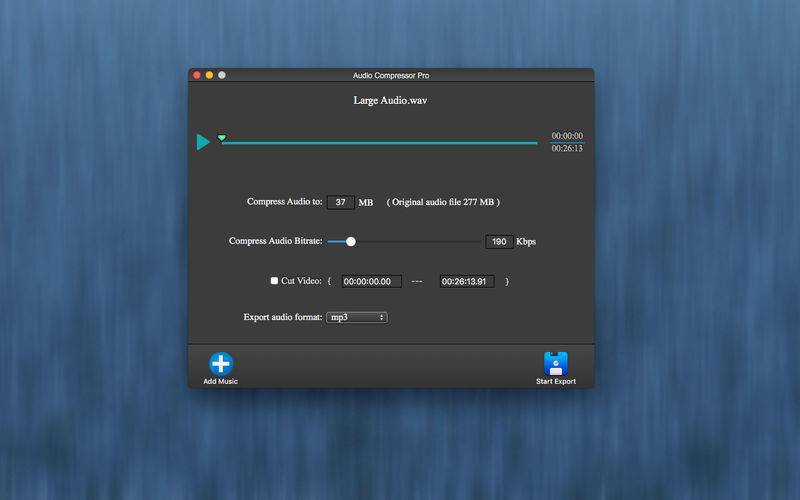
Task: Minimize the window with the yellow button
Action: coord(209,75)
